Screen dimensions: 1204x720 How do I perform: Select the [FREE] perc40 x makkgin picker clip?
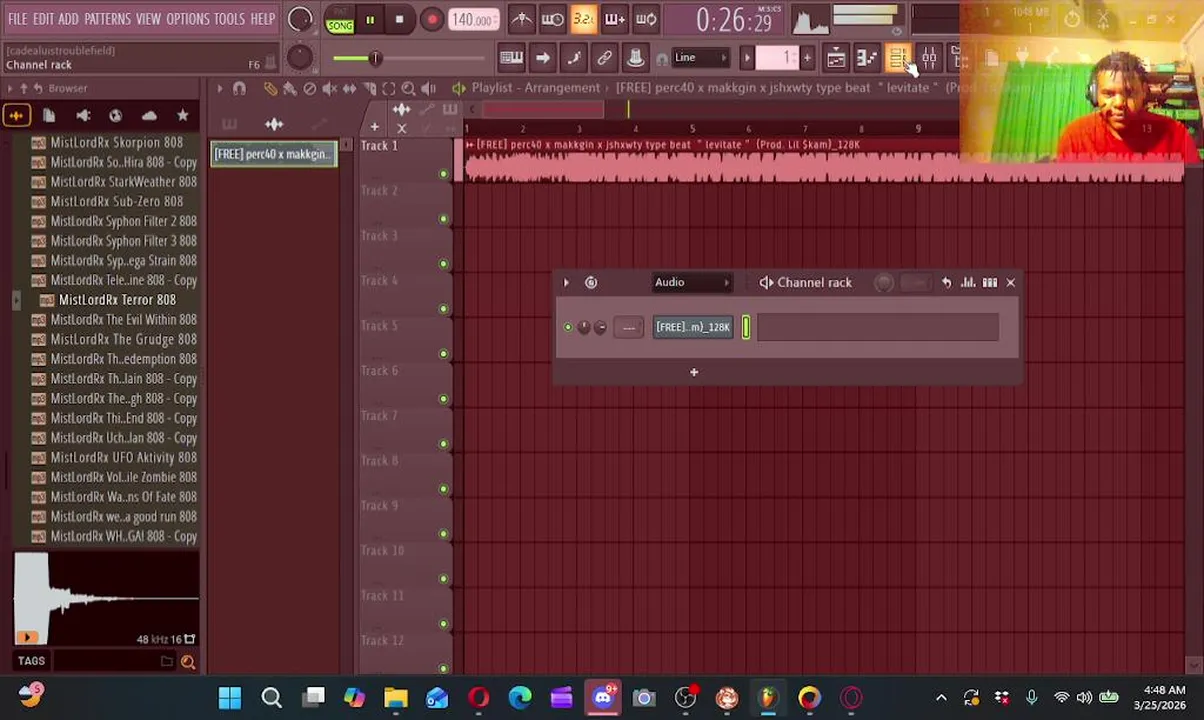click(273, 154)
